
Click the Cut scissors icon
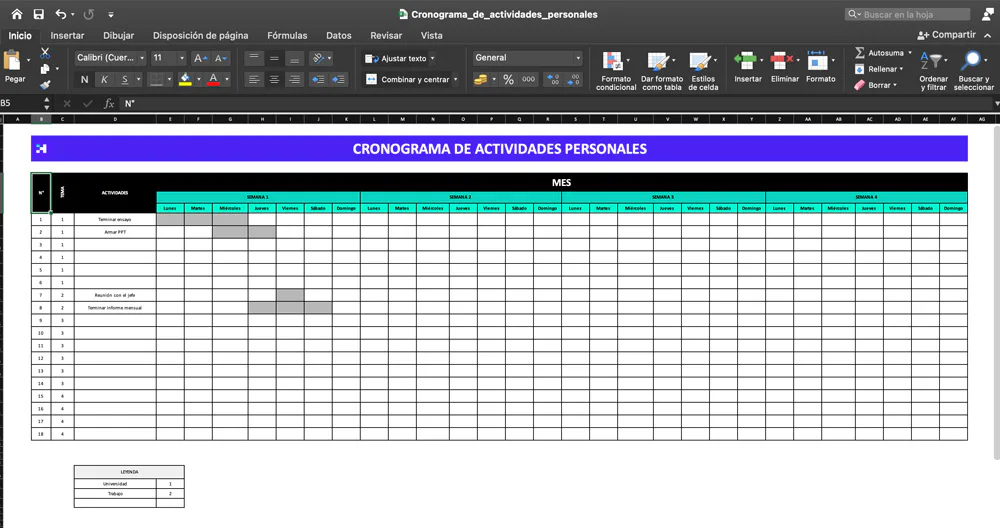coord(45,53)
